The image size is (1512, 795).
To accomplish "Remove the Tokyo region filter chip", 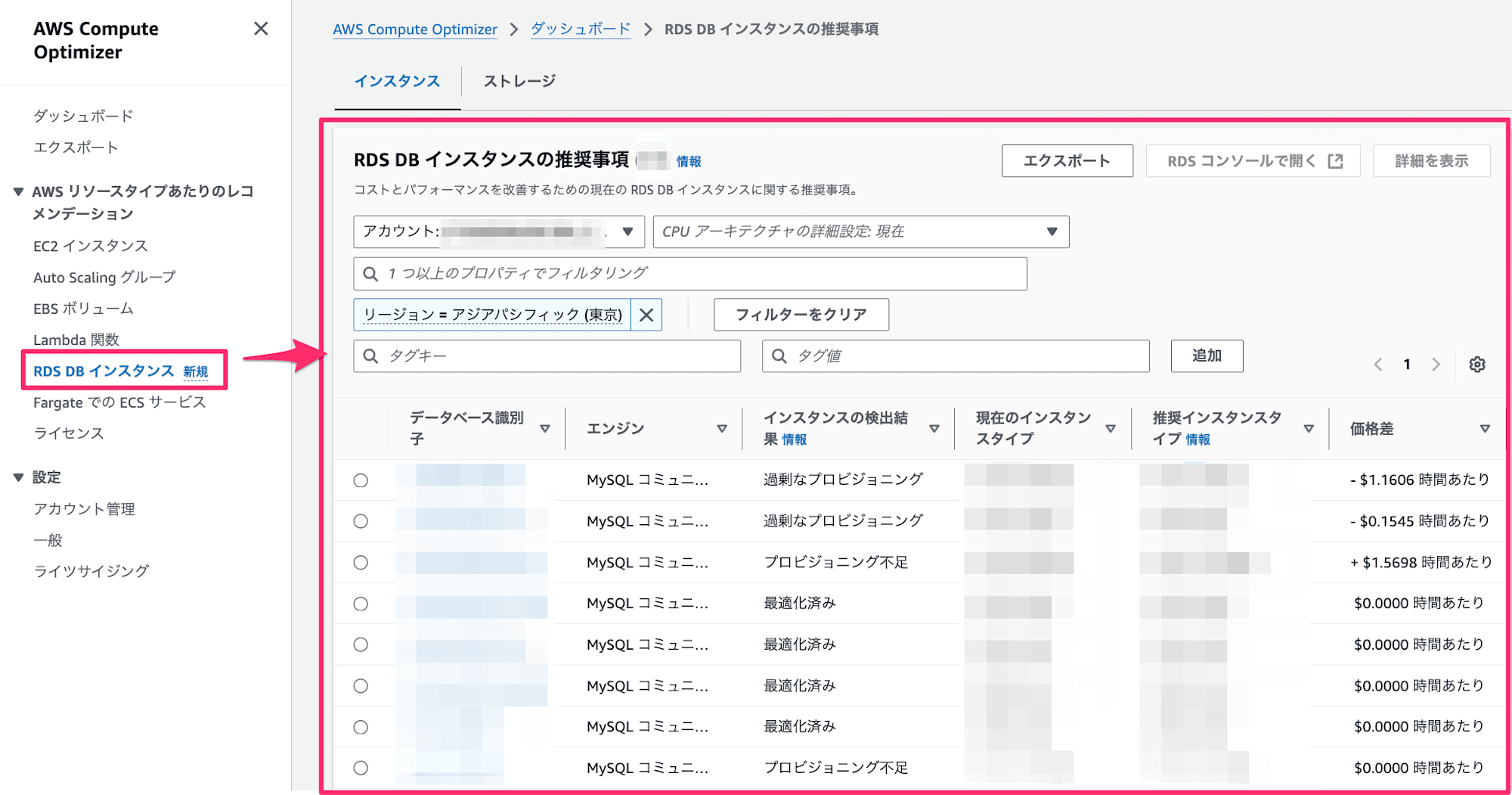I will tap(646, 315).
